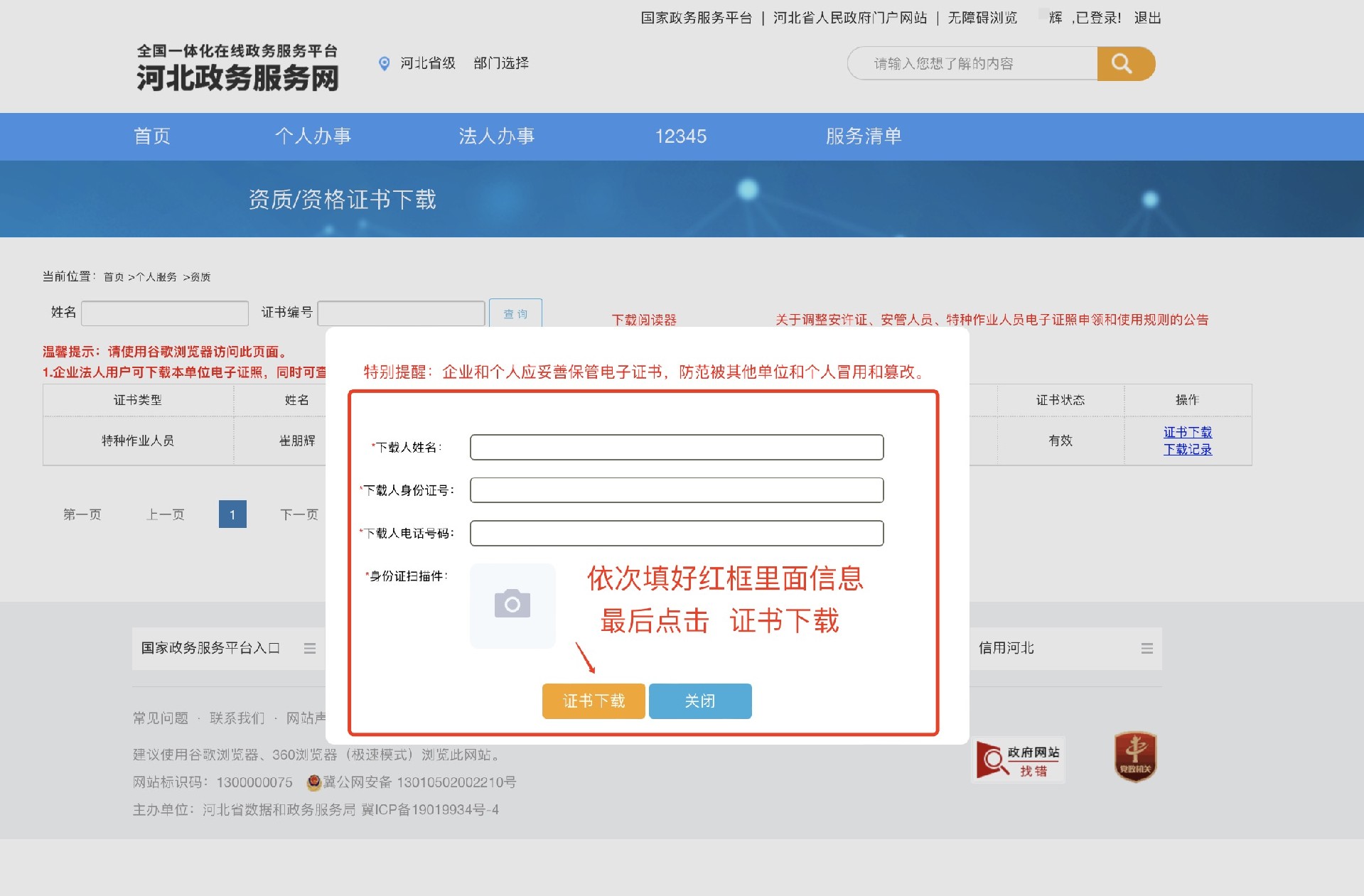Click 有效 status cell
The height and width of the screenshot is (896, 1364).
(x=1060, y=441)
